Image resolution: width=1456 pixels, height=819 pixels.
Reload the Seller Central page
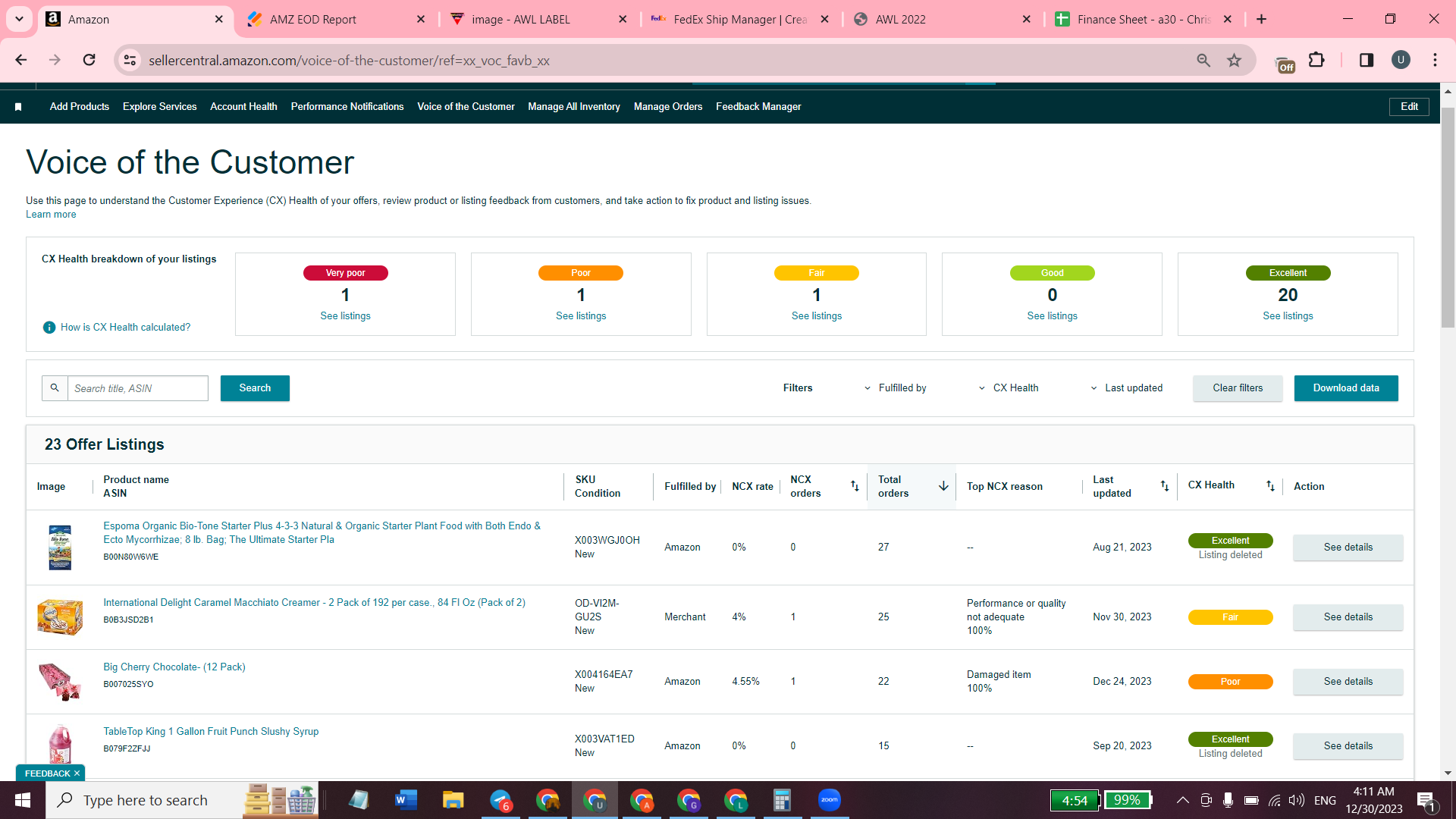pyautogui.click(x=89, y=60)
